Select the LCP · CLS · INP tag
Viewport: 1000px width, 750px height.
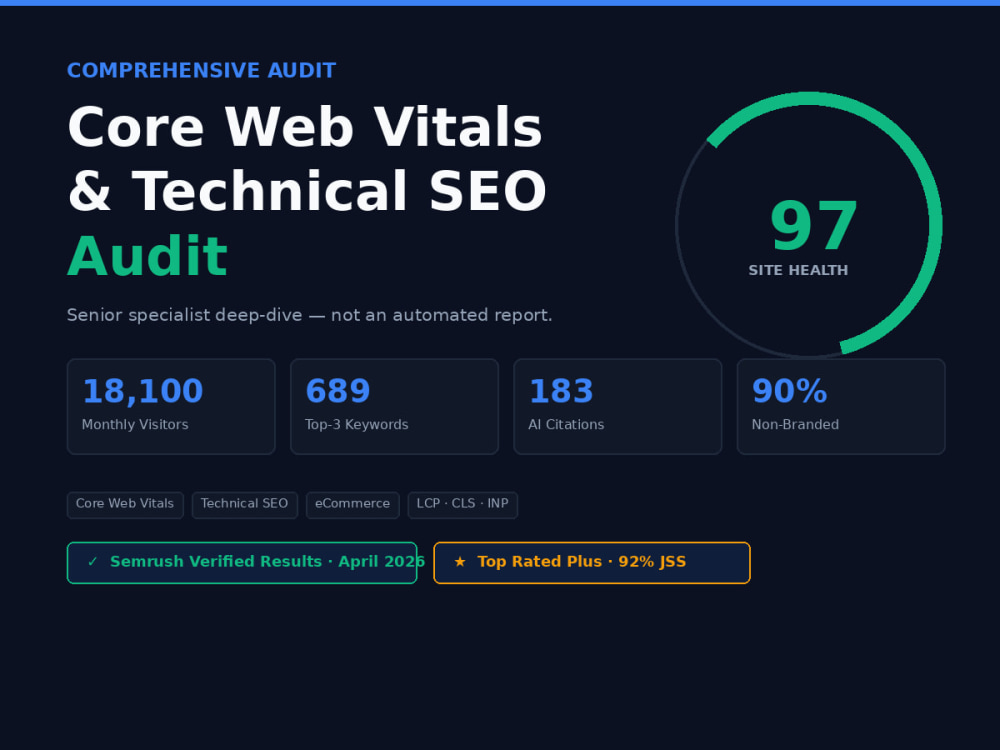pyautogui.click(x=462, y=504)
